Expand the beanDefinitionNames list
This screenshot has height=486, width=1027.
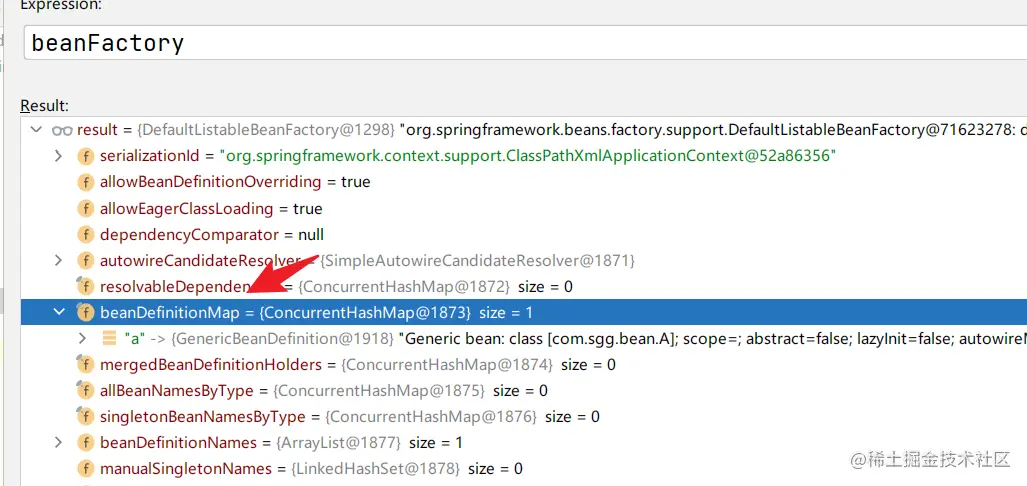(x=58, y=443)
